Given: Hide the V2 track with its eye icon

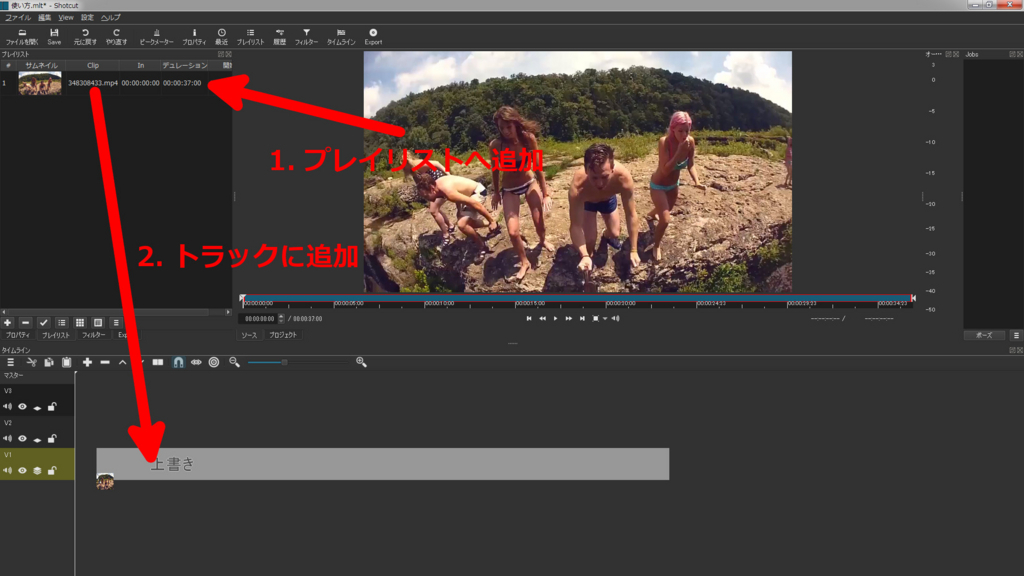Looking at the screenshot, I should click(x=22, y=437).
